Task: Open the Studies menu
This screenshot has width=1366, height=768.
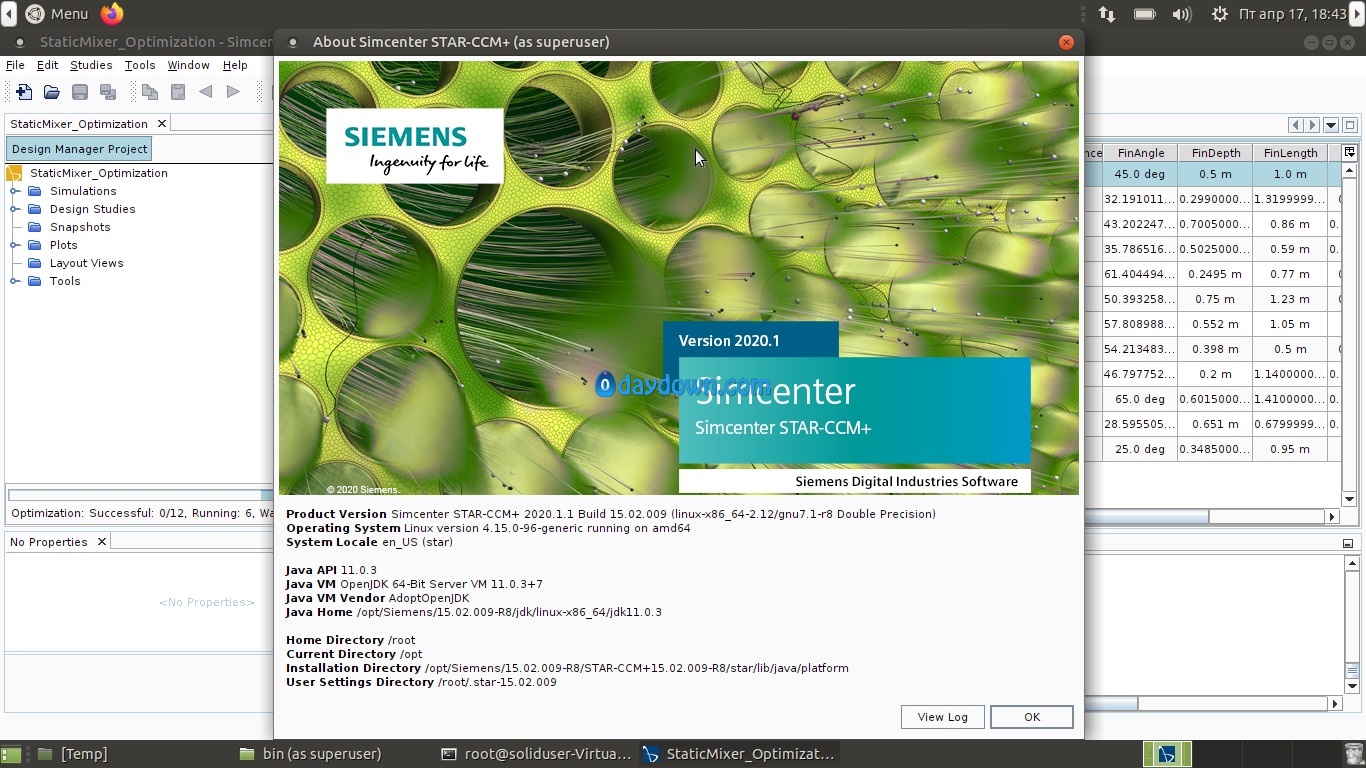Action: point(91,65)
